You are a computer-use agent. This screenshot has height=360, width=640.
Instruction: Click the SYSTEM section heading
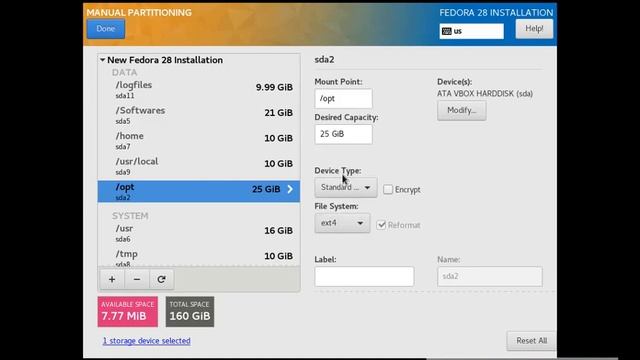pos(130,216)
